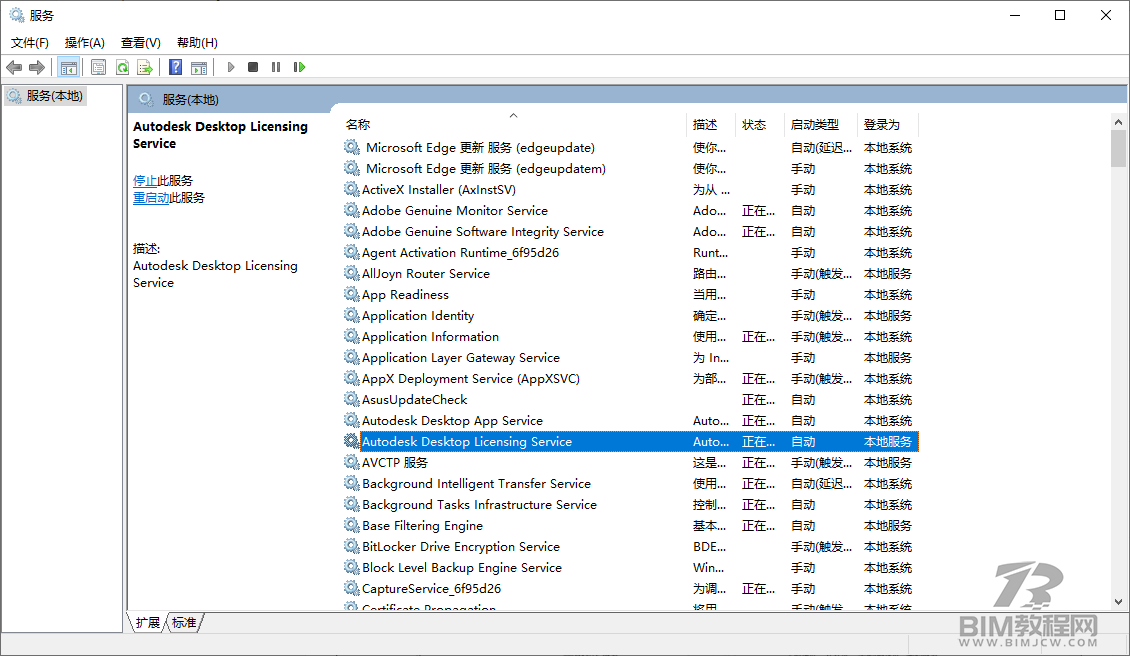Screen dimensions: 1130x656
Task: Click the vertical scrollbar thumb
Action: 1118,149
